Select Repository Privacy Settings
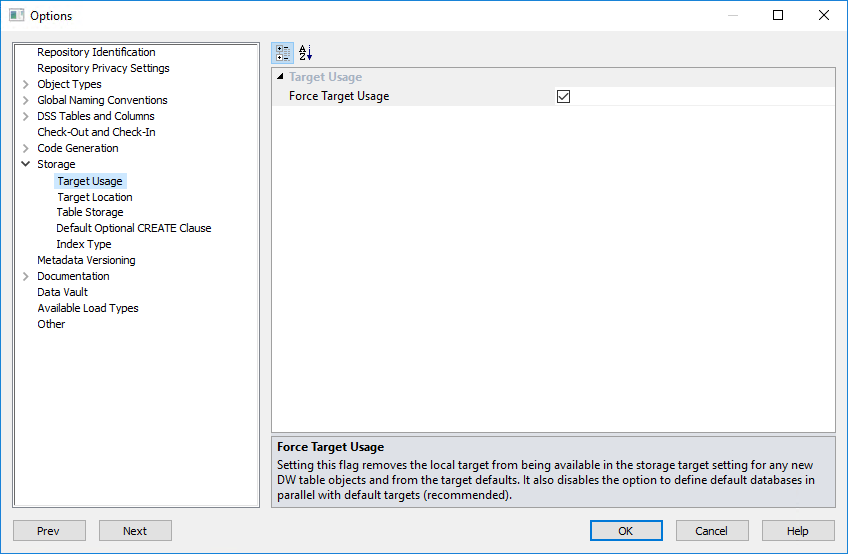This screenshot has height=554, width=848. point(103,68)
